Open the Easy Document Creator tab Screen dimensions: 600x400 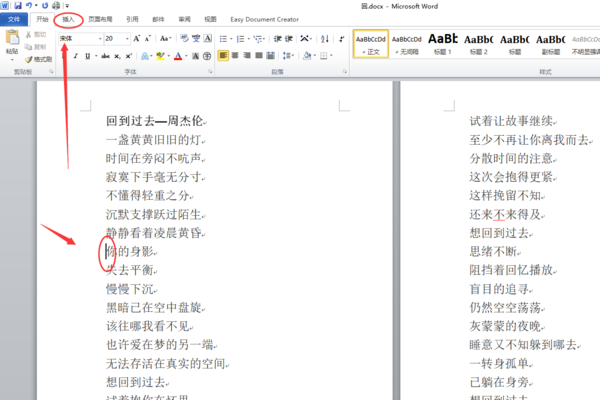(x=264, y=19)
